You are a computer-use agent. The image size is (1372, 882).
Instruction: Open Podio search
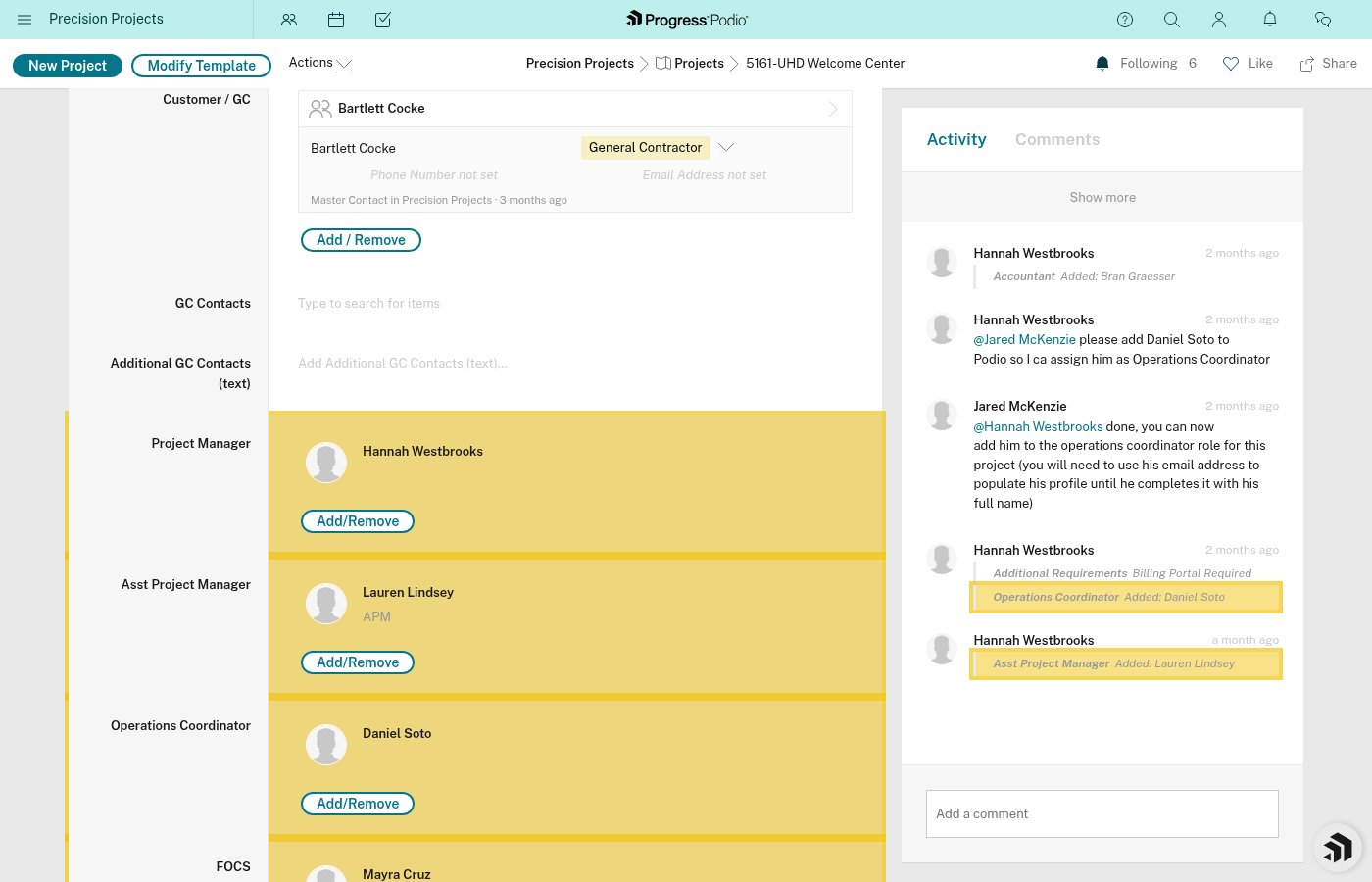coord(1172,20)
